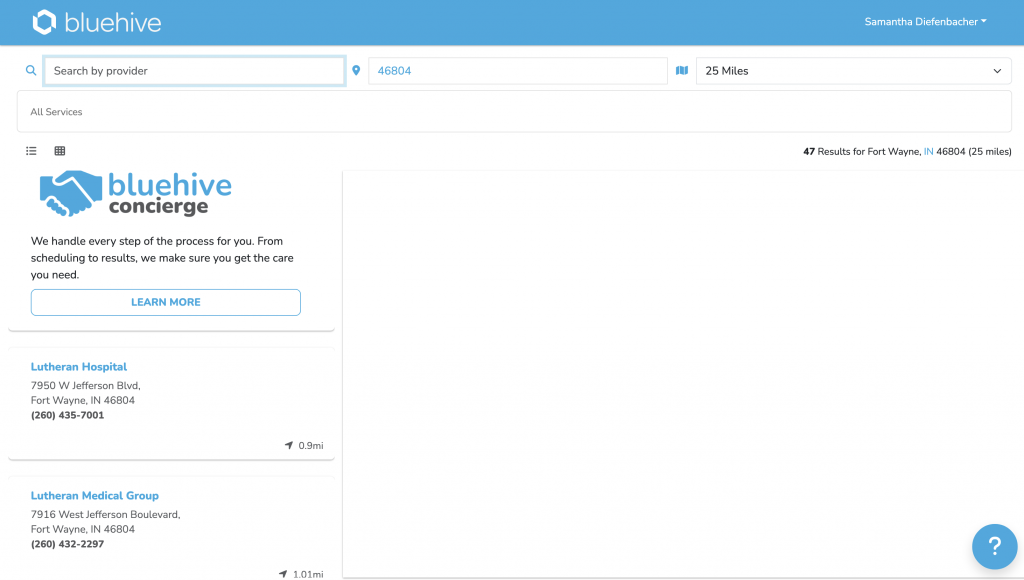
Task: Click the IN state link in results
Action: 928,152
